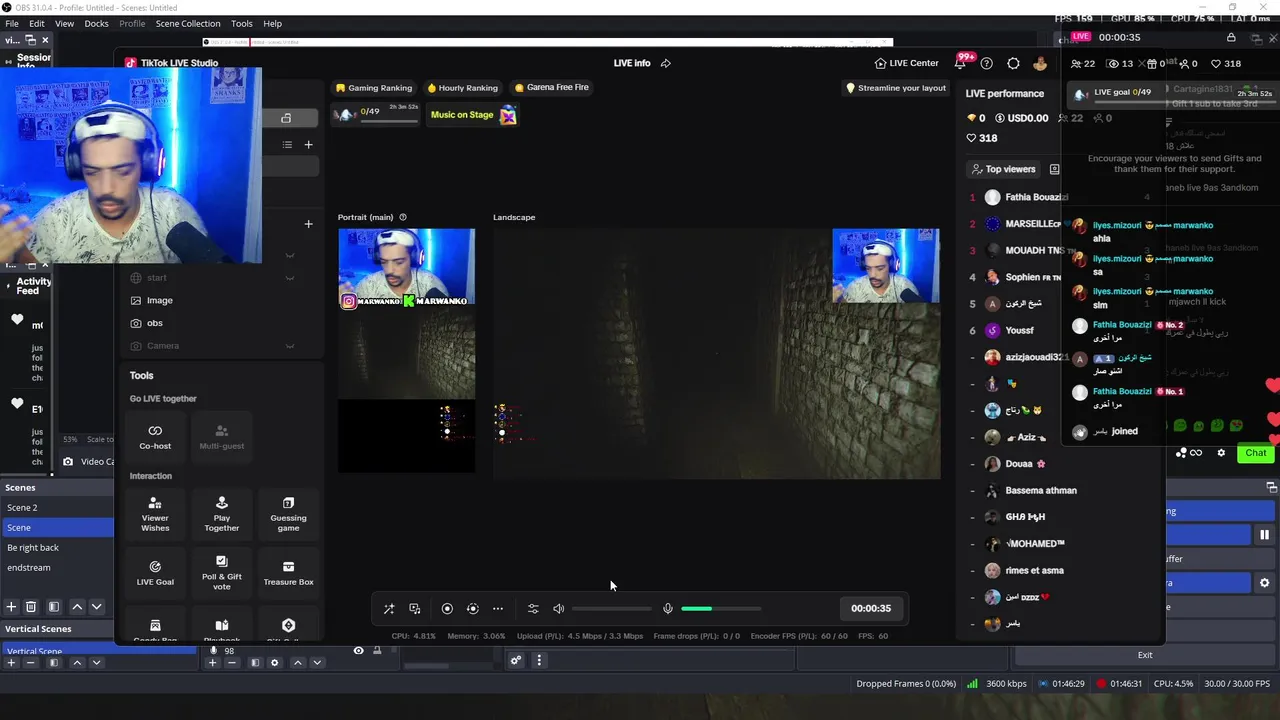Click Streamline your layout tip
This screenshot has height=720, width=1280.
[896, 88]
